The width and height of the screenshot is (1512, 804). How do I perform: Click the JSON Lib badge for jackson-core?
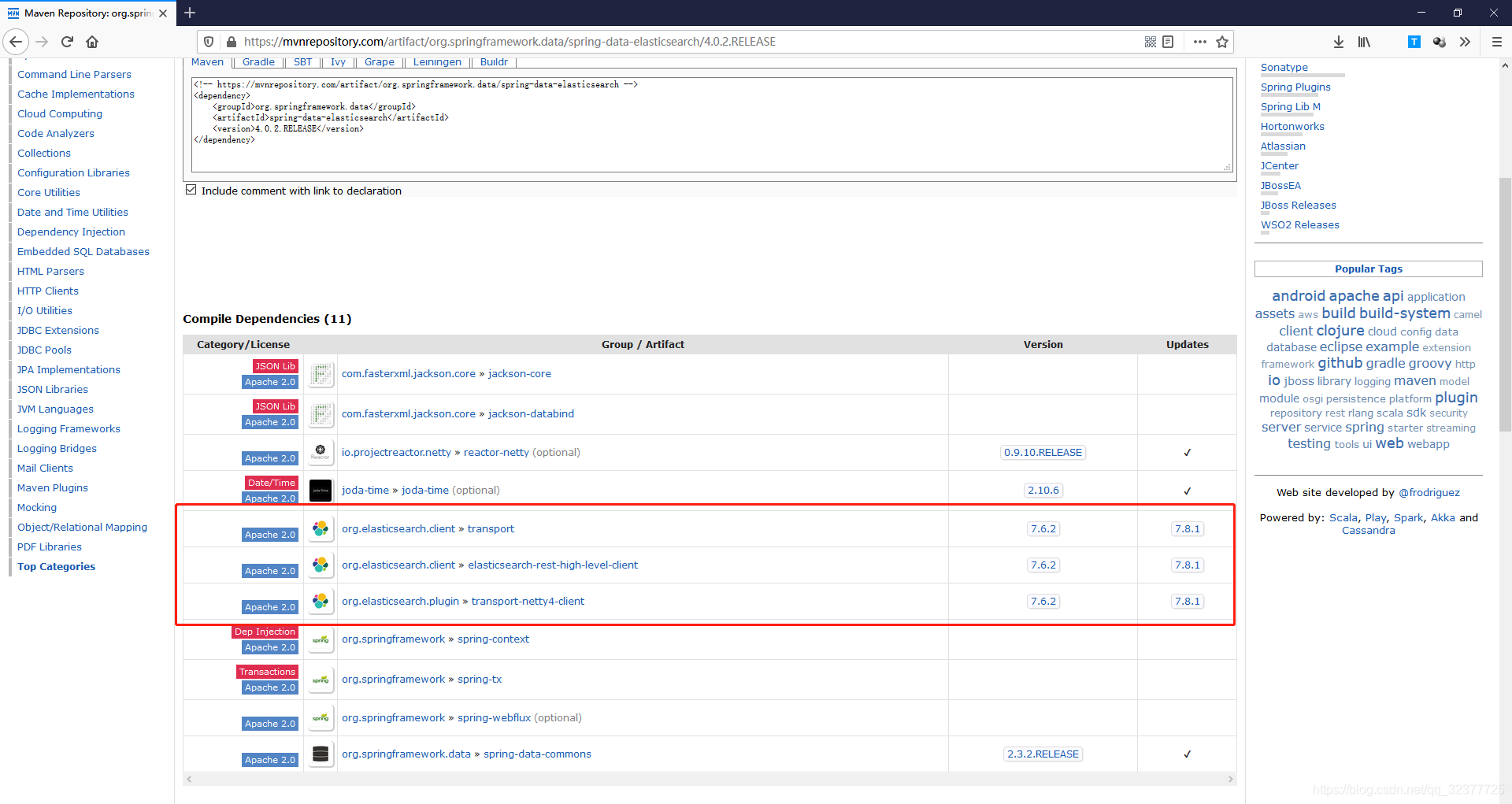pos(275,366)
